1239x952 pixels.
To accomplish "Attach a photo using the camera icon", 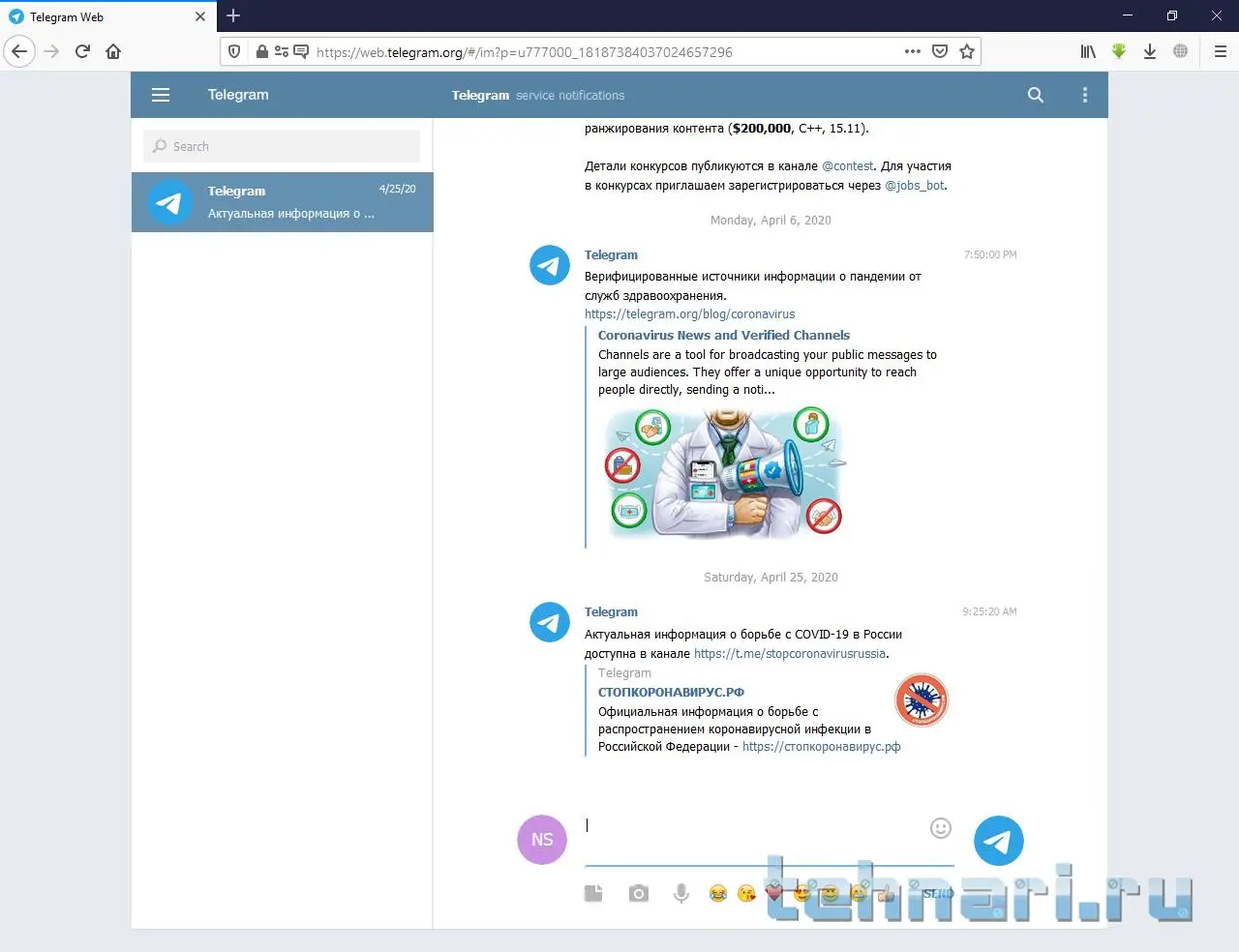I will point(638,893).
